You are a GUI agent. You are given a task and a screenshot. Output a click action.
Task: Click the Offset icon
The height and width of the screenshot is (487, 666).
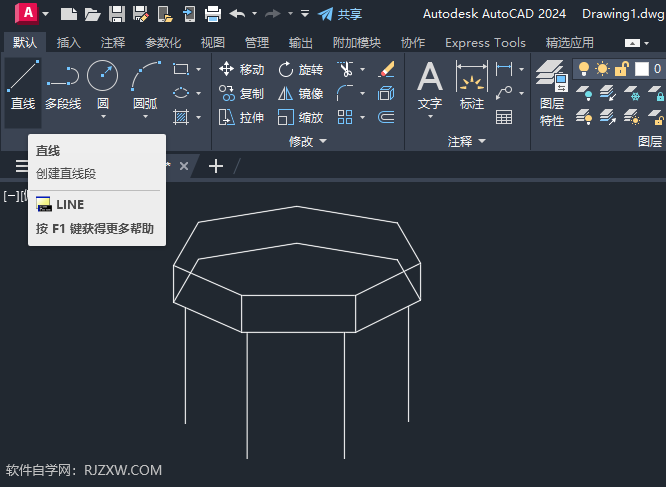pos(386,117)
